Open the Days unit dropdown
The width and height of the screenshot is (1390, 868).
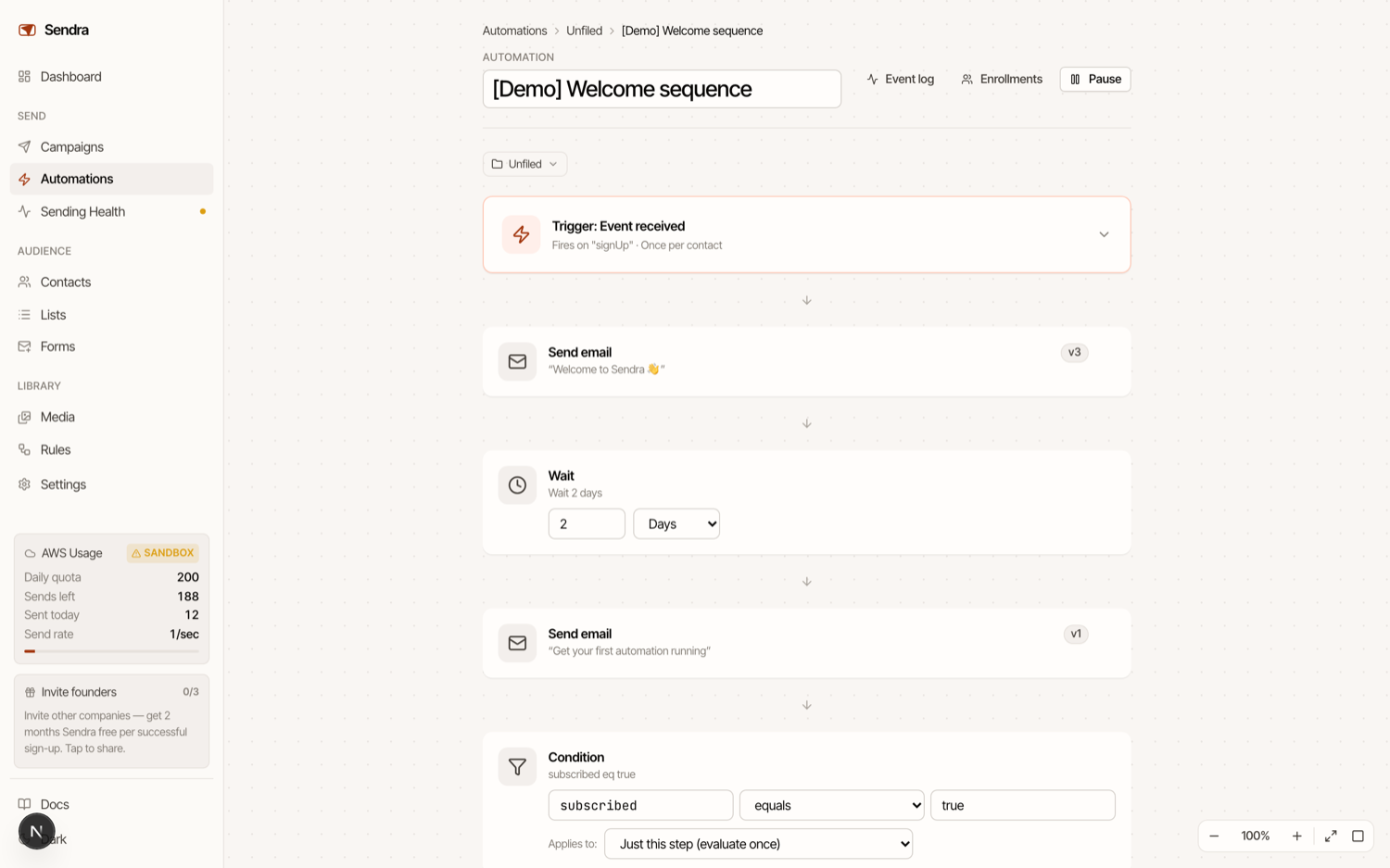tap(676, 523)
